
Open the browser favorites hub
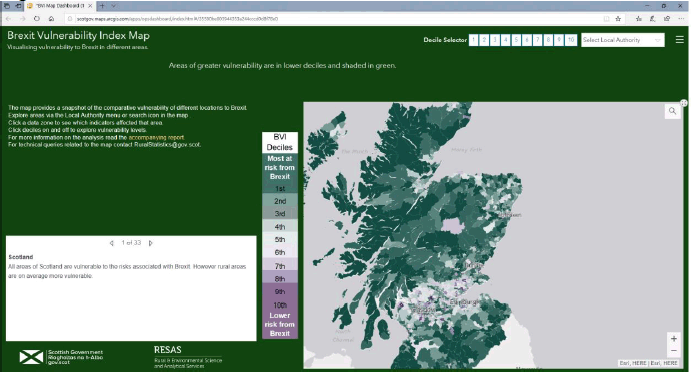(639, 19)
